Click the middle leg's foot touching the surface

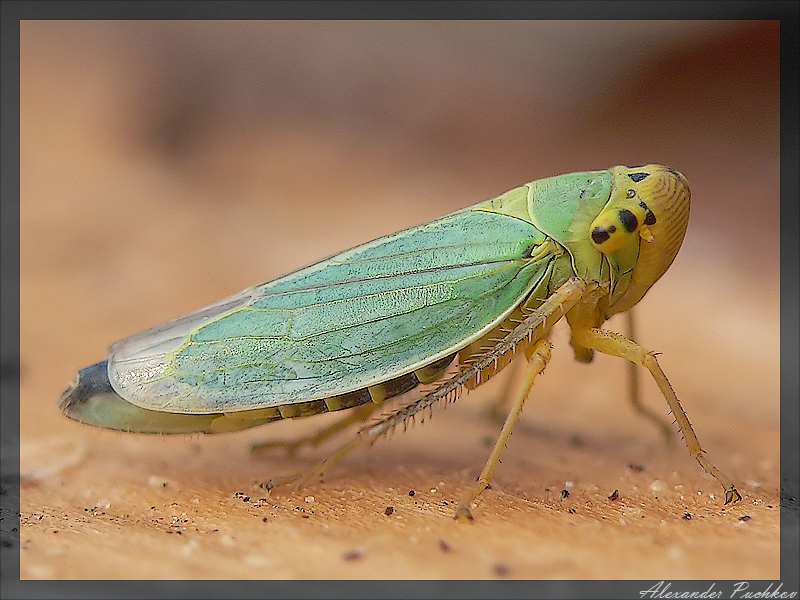pyautogui.click(x=464, y=512)
